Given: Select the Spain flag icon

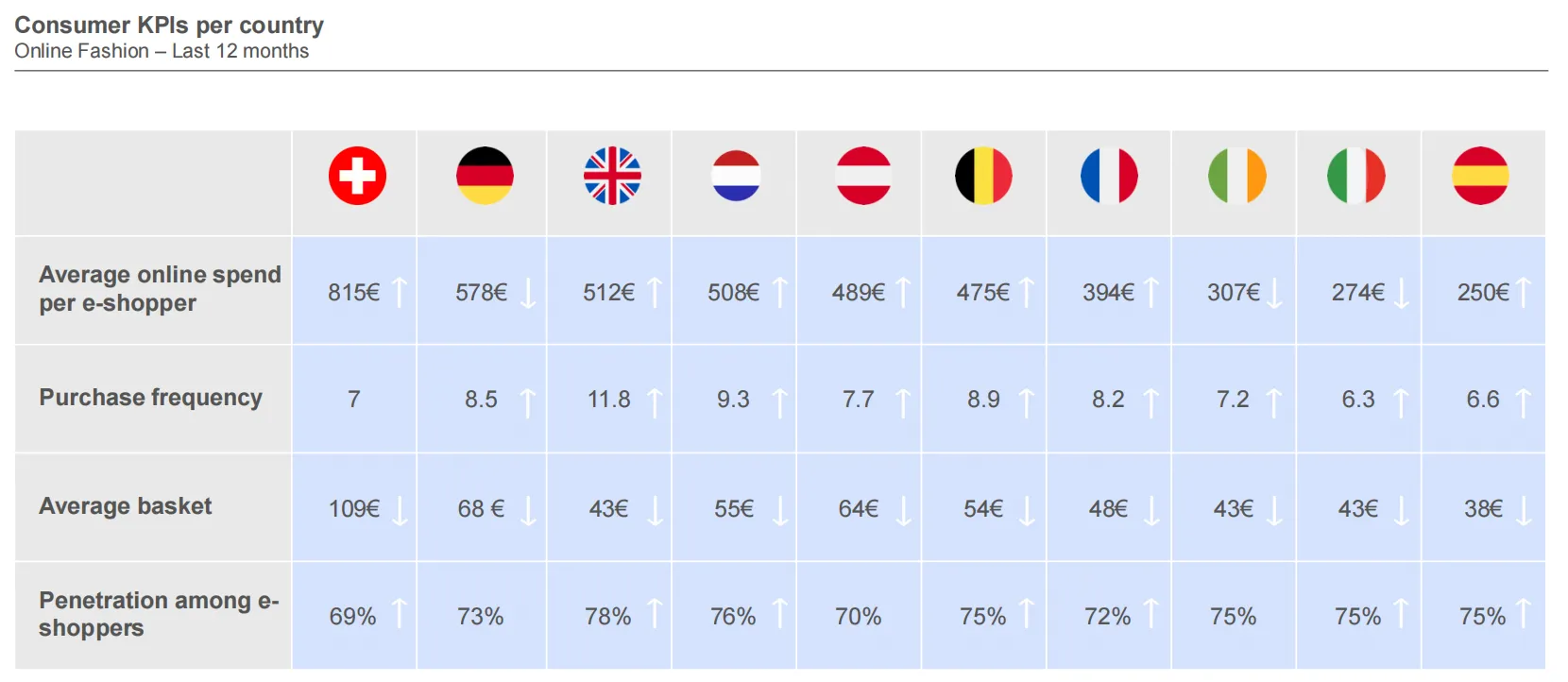Looking at the screenshot, I should click(1480, 176).
